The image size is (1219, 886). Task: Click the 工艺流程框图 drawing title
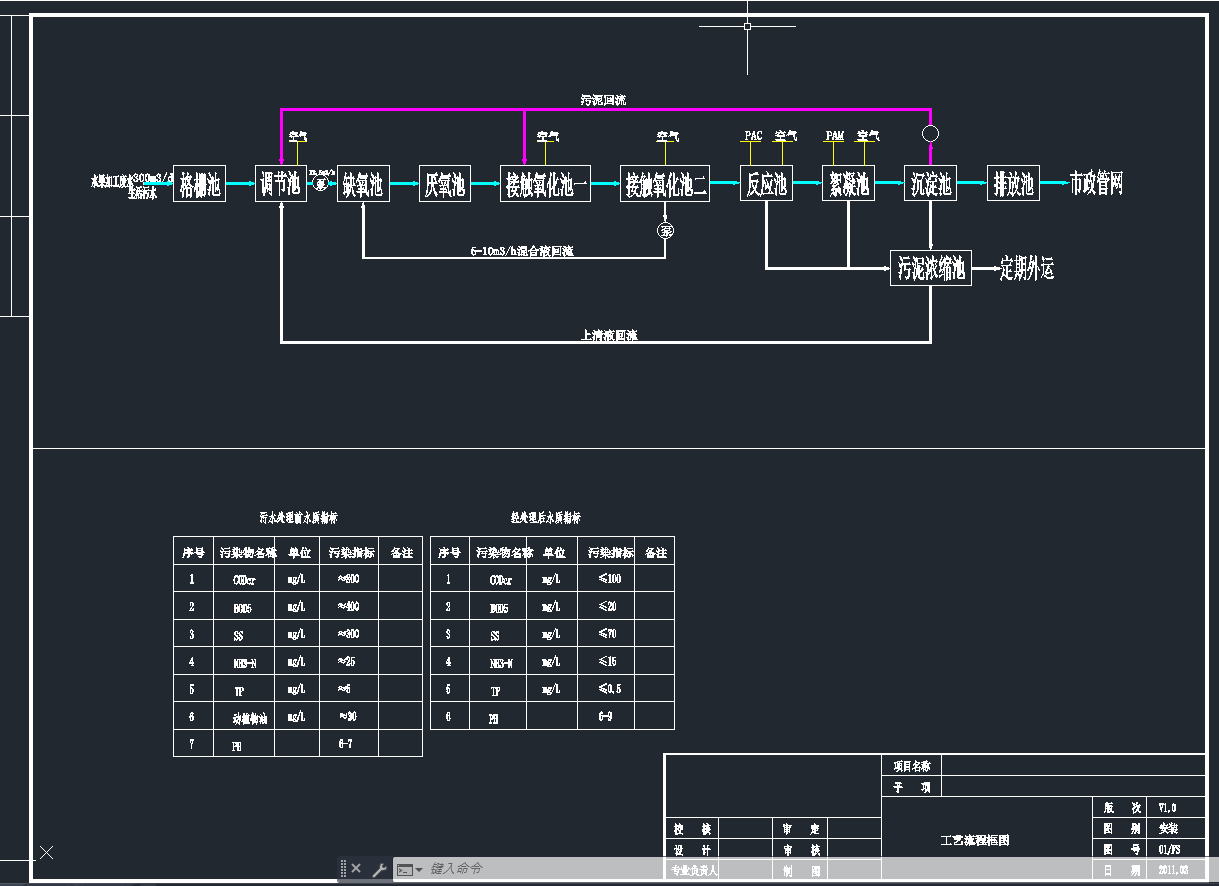tap(975, 840)
